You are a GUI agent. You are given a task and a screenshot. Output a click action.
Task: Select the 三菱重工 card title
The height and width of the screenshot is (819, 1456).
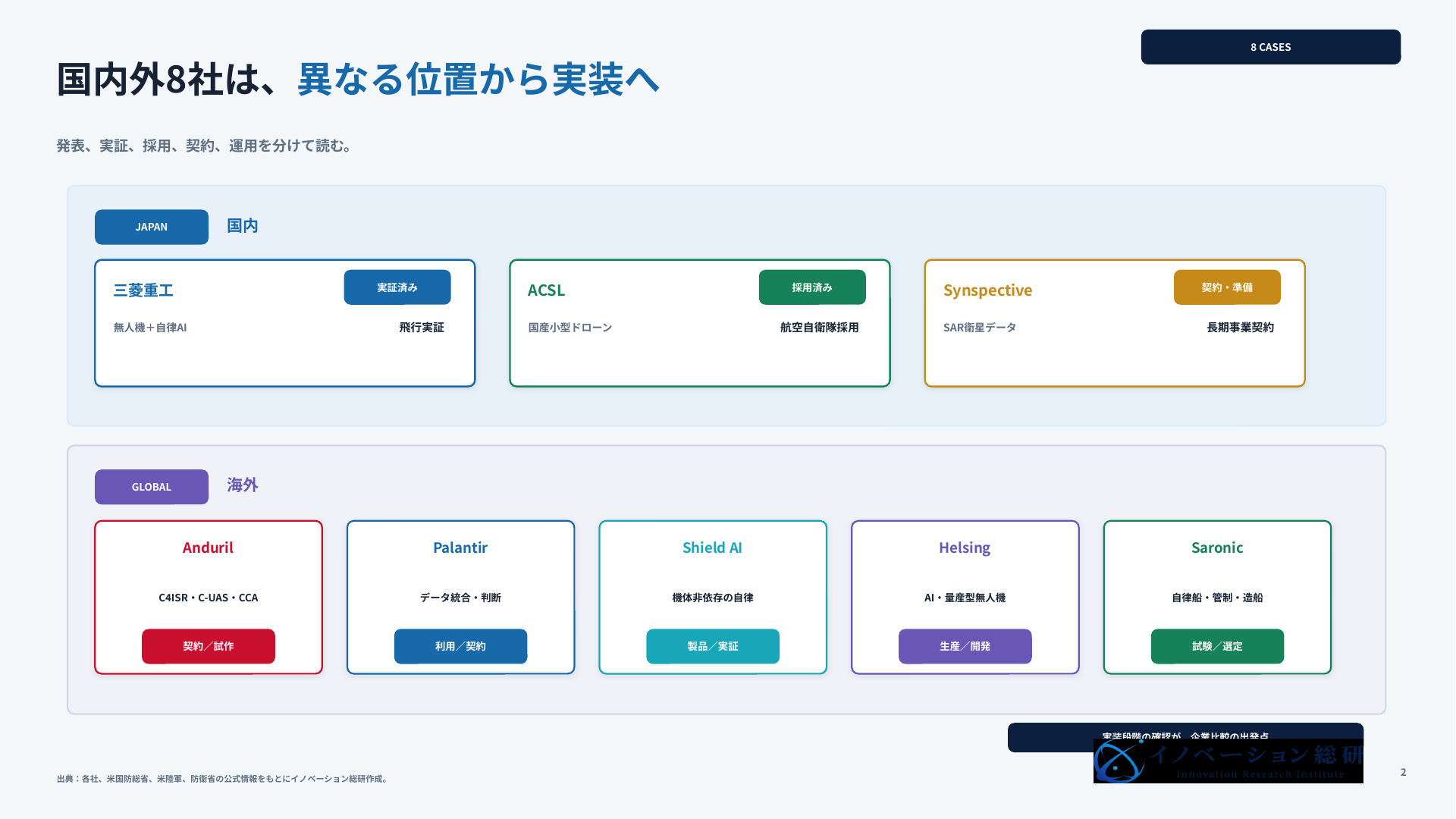143,290
